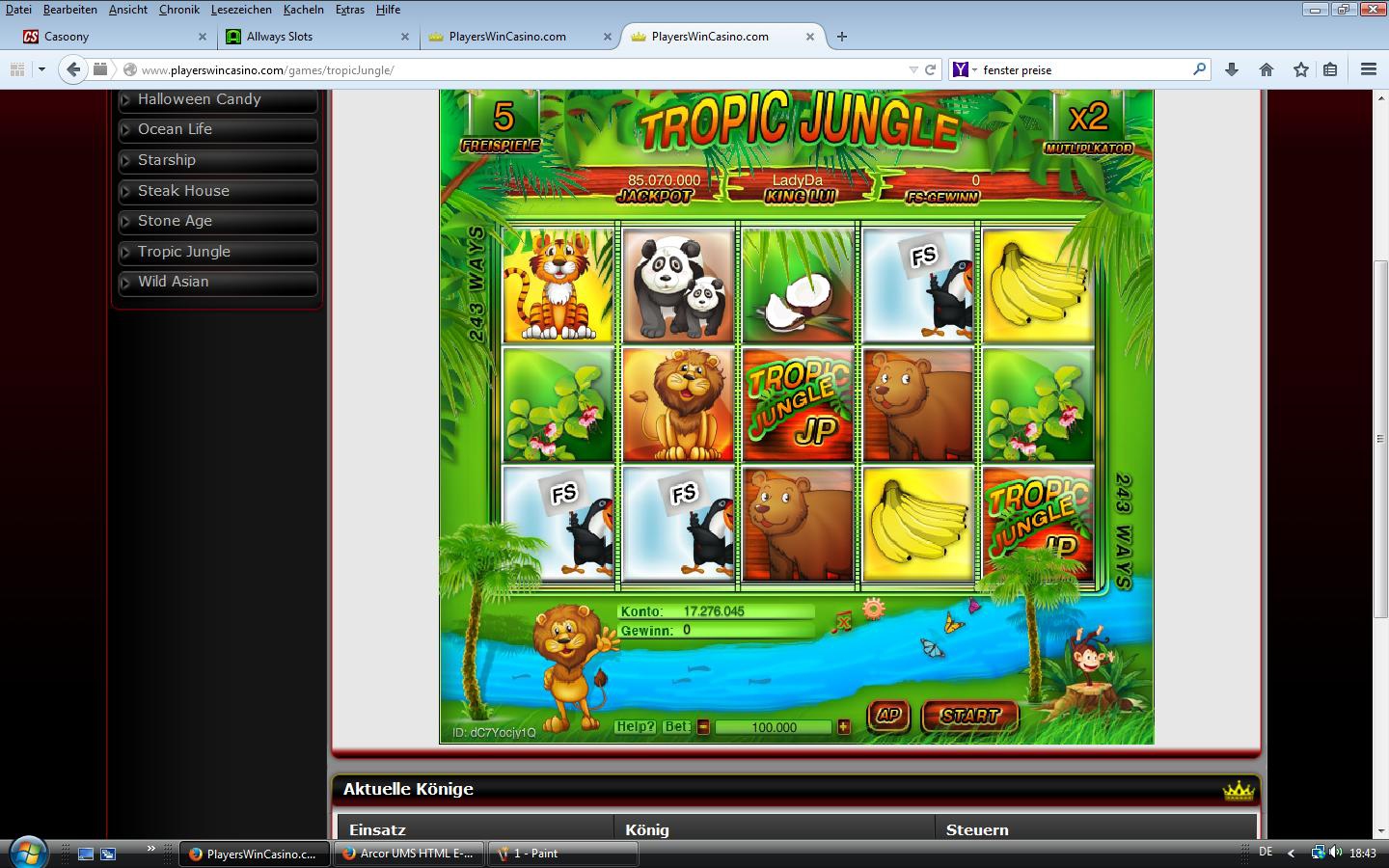Open the tab groups grid icon
Image resolution: width=1389 pixels, height=868 pixels.
pyautogui.click(x=16, y=69)
